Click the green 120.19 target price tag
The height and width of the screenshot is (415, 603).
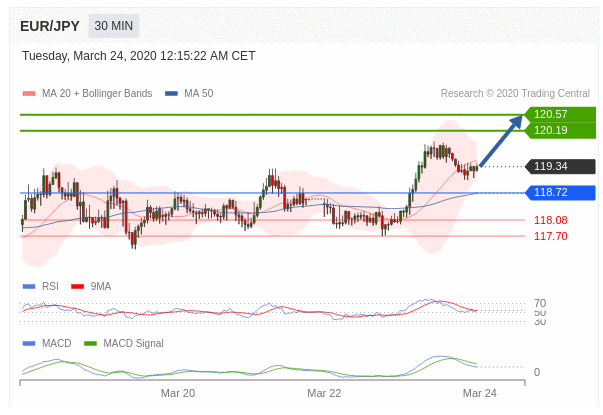(x=558, y=130)
